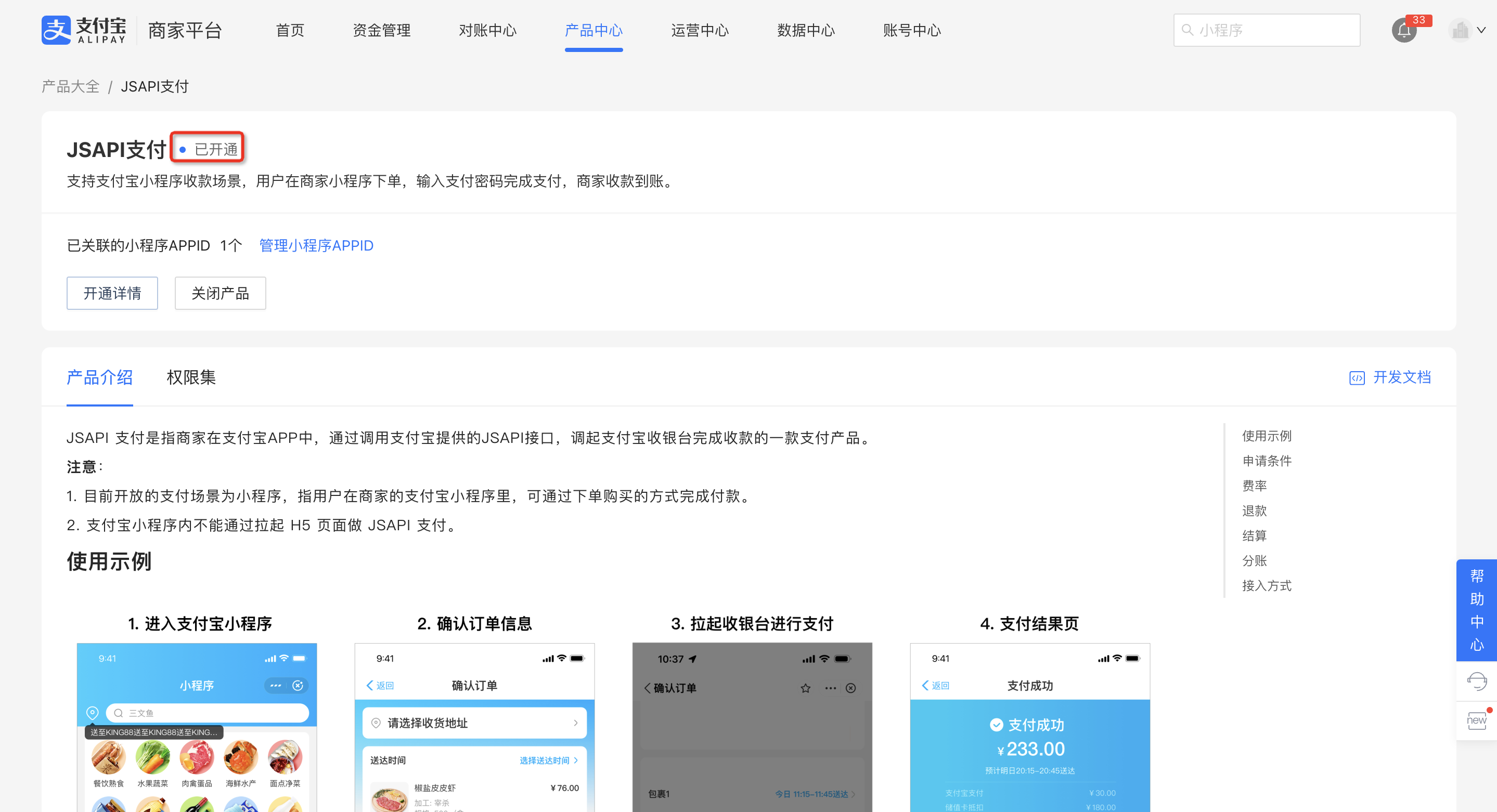Click the company avatar icon
Viewport: 1497px width, 812px height.
pos(1462,30)
